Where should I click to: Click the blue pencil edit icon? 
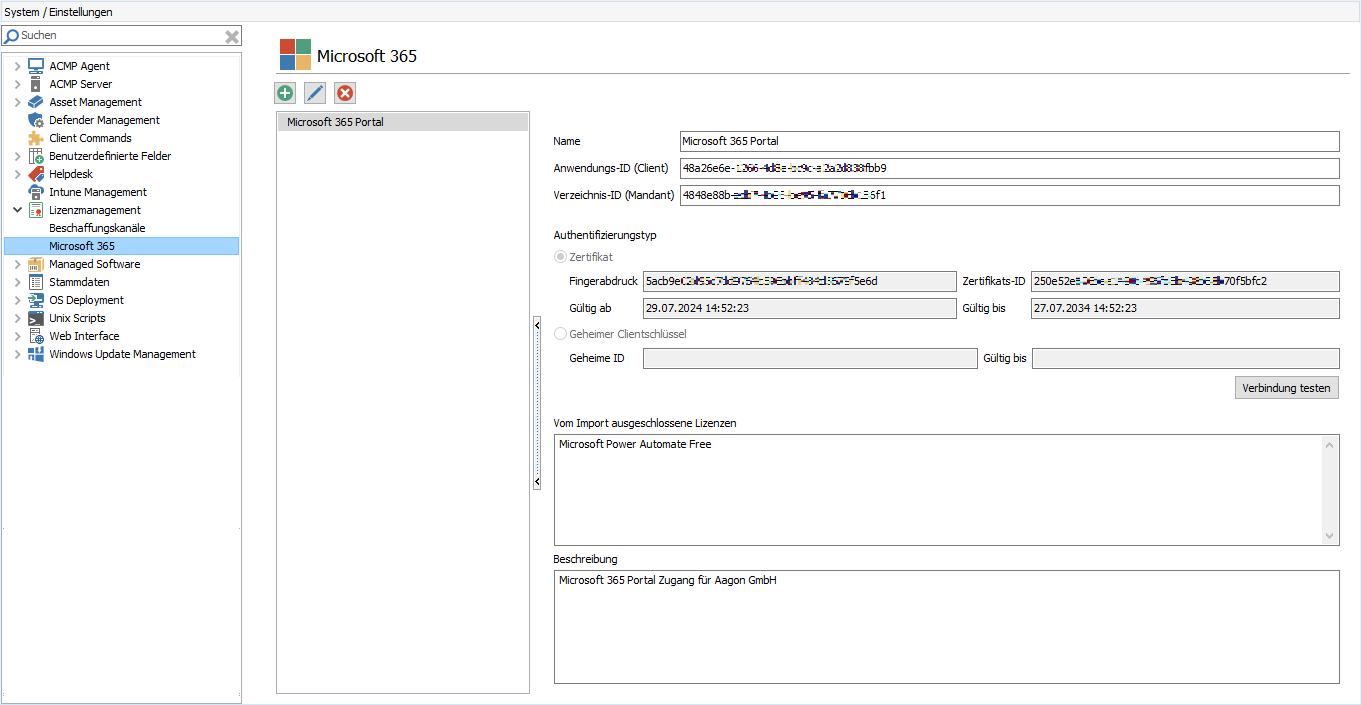[315, 93]
